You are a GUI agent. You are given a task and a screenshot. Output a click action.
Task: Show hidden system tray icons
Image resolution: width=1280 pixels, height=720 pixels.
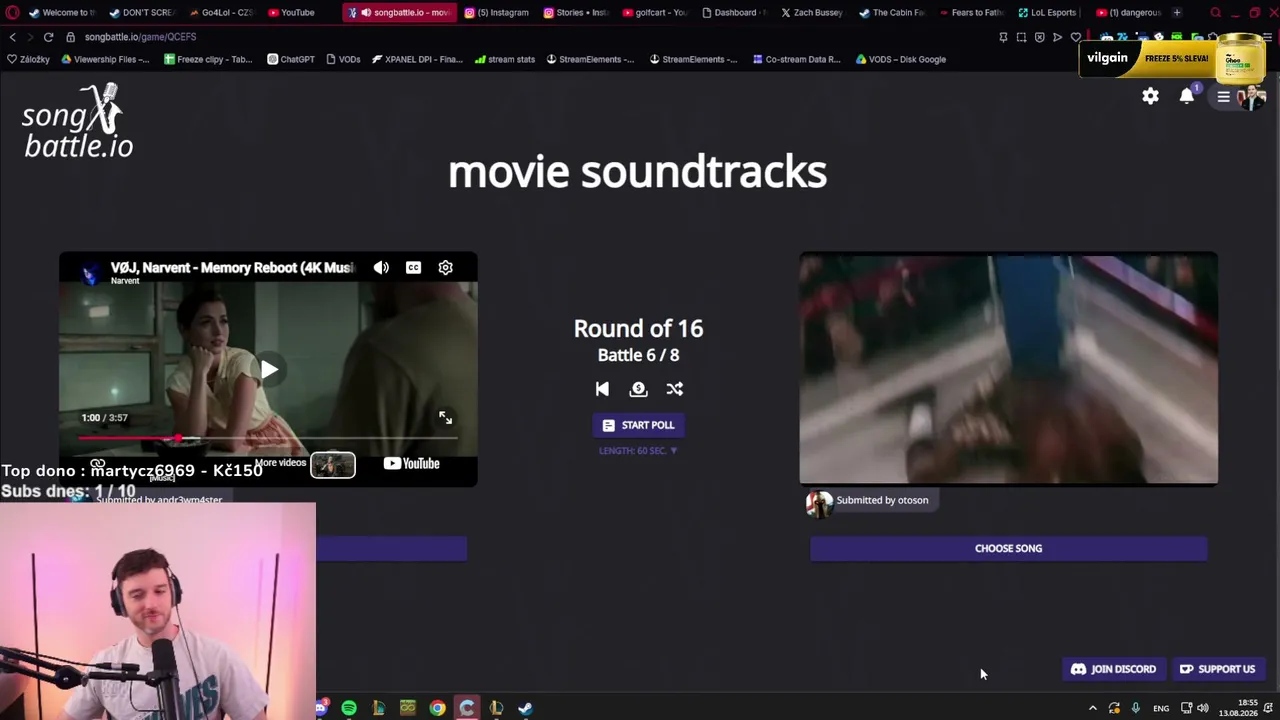coord(1092,708)
